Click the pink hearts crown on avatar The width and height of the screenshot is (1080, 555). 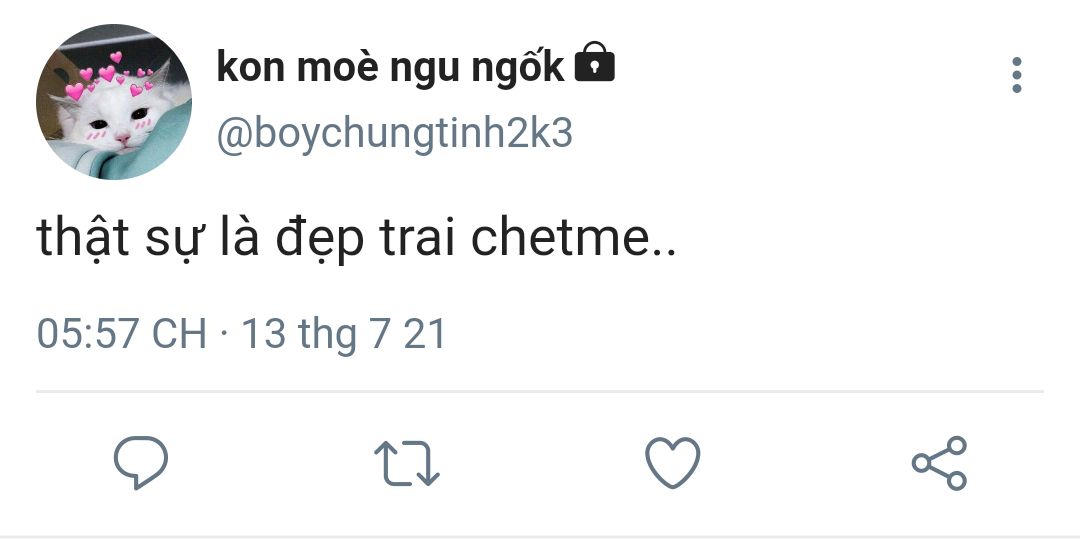tap(109, 76)
